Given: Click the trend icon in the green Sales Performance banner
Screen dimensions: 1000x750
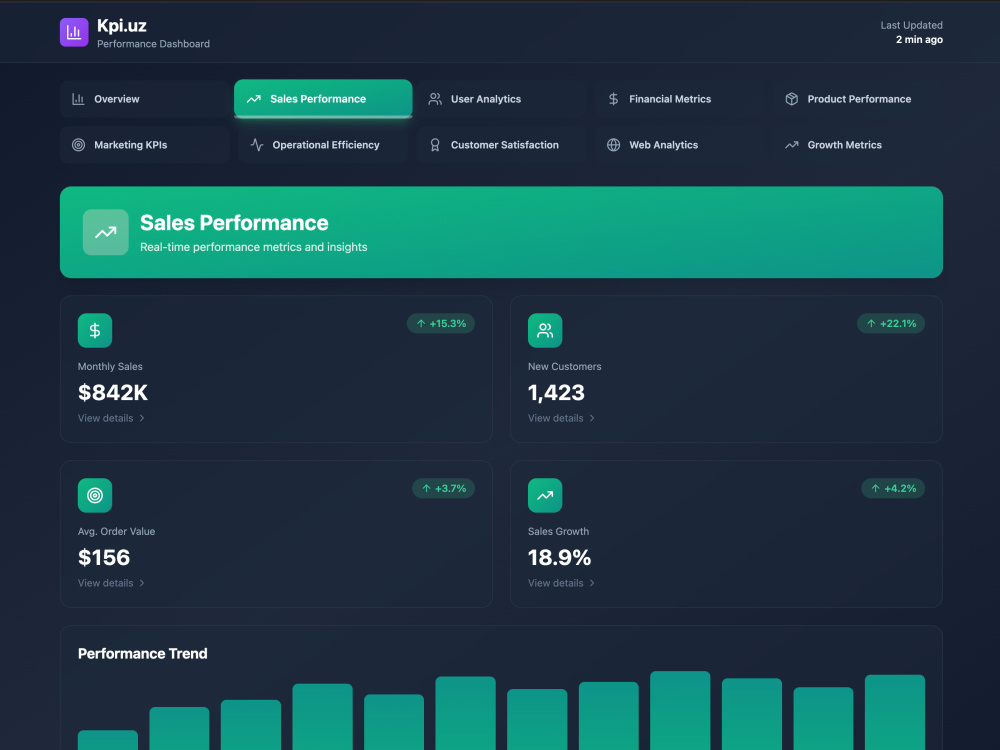Looking at the screenshot, I should pos(106,232).
